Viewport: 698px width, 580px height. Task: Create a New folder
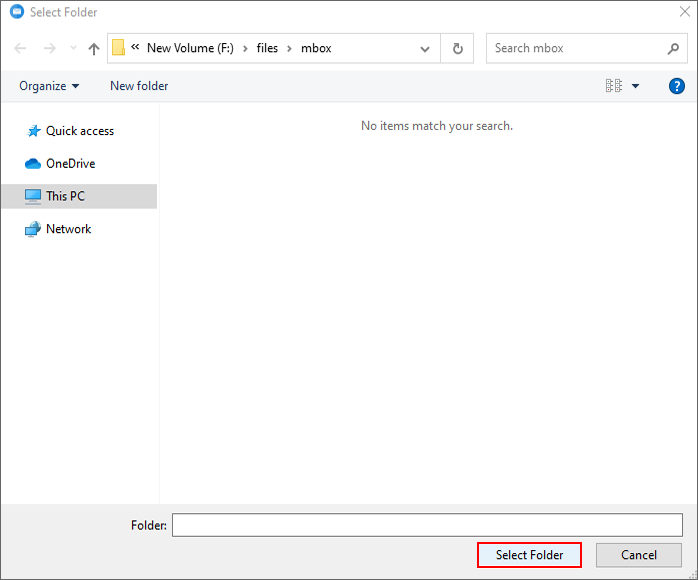(139, 86)
